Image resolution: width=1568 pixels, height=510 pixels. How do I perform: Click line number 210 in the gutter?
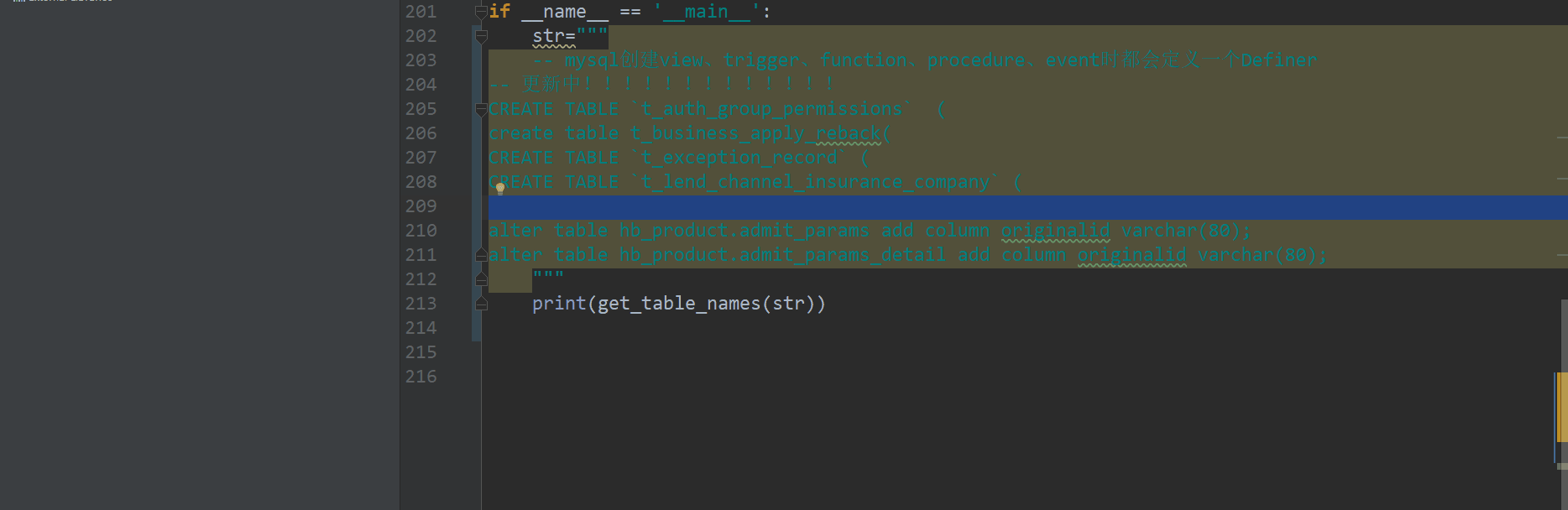421,231
